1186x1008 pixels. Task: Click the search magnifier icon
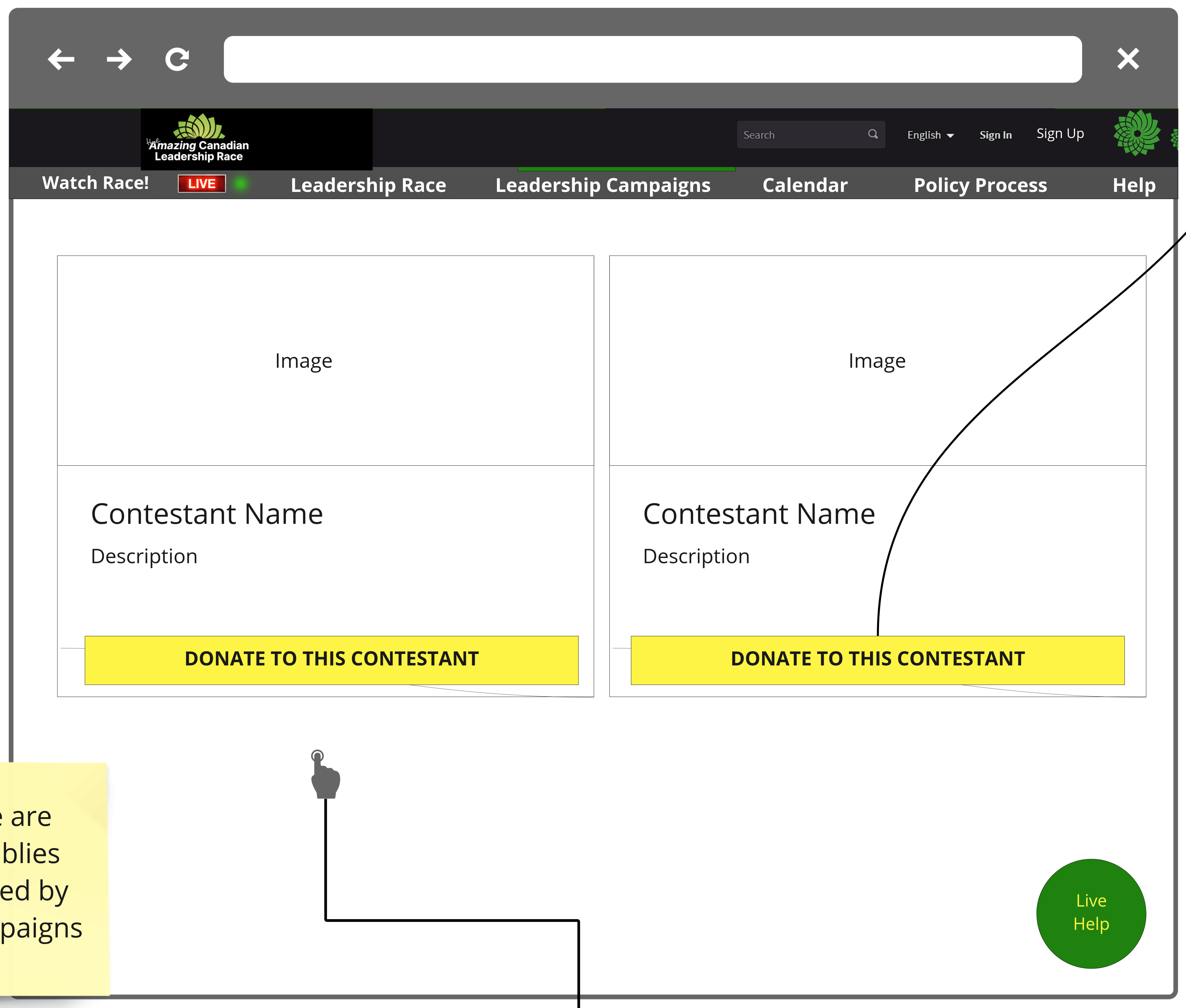tap(872, 134)
